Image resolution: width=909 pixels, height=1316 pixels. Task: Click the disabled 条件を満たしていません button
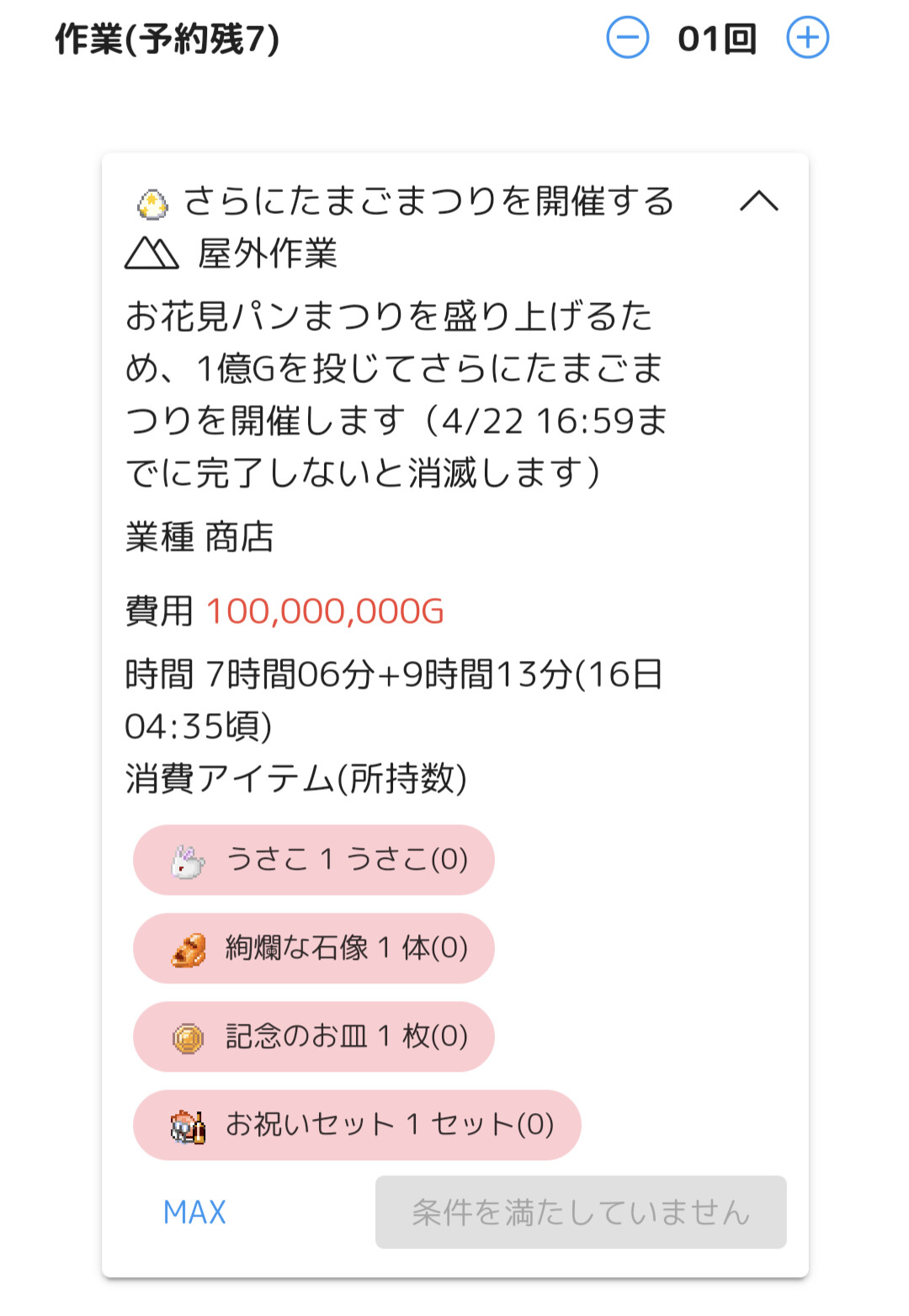pos(581,1212)
